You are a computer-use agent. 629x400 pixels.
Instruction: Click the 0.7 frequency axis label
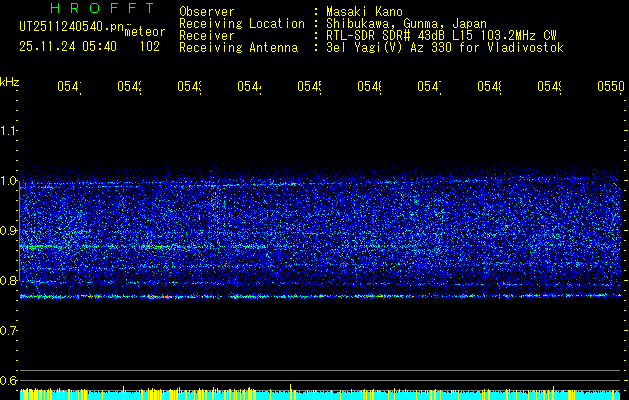click(8, 331)
